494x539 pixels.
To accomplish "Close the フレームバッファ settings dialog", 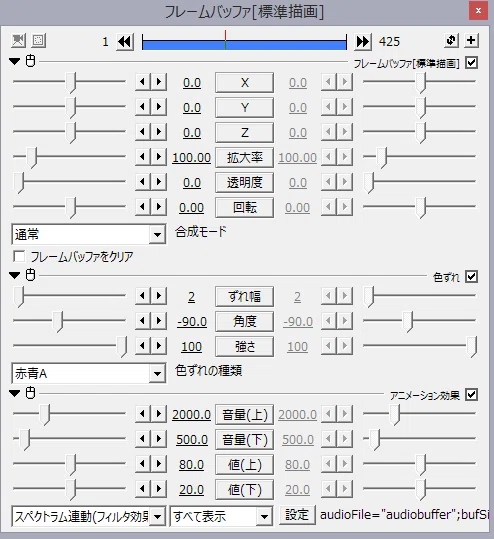I will coord(478,11).
